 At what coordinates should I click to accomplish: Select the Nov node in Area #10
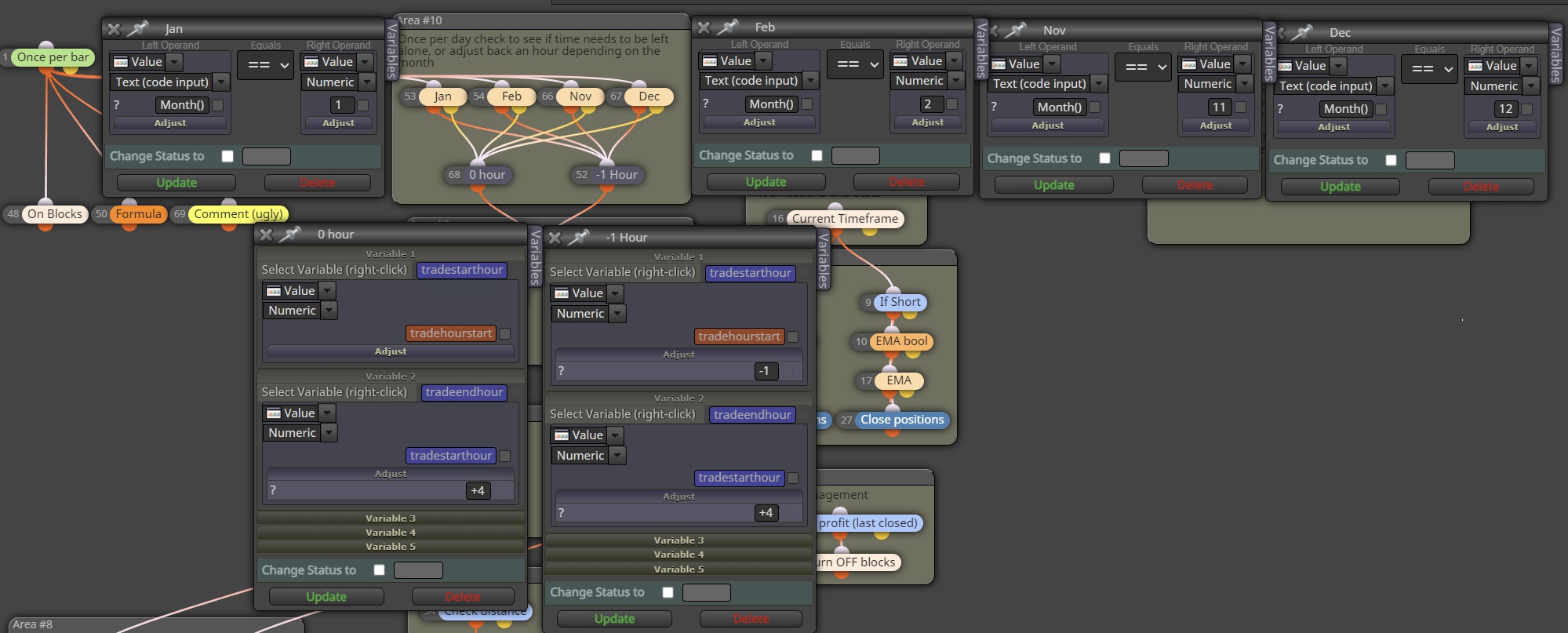pyautogui.click(x=580, y=96)
